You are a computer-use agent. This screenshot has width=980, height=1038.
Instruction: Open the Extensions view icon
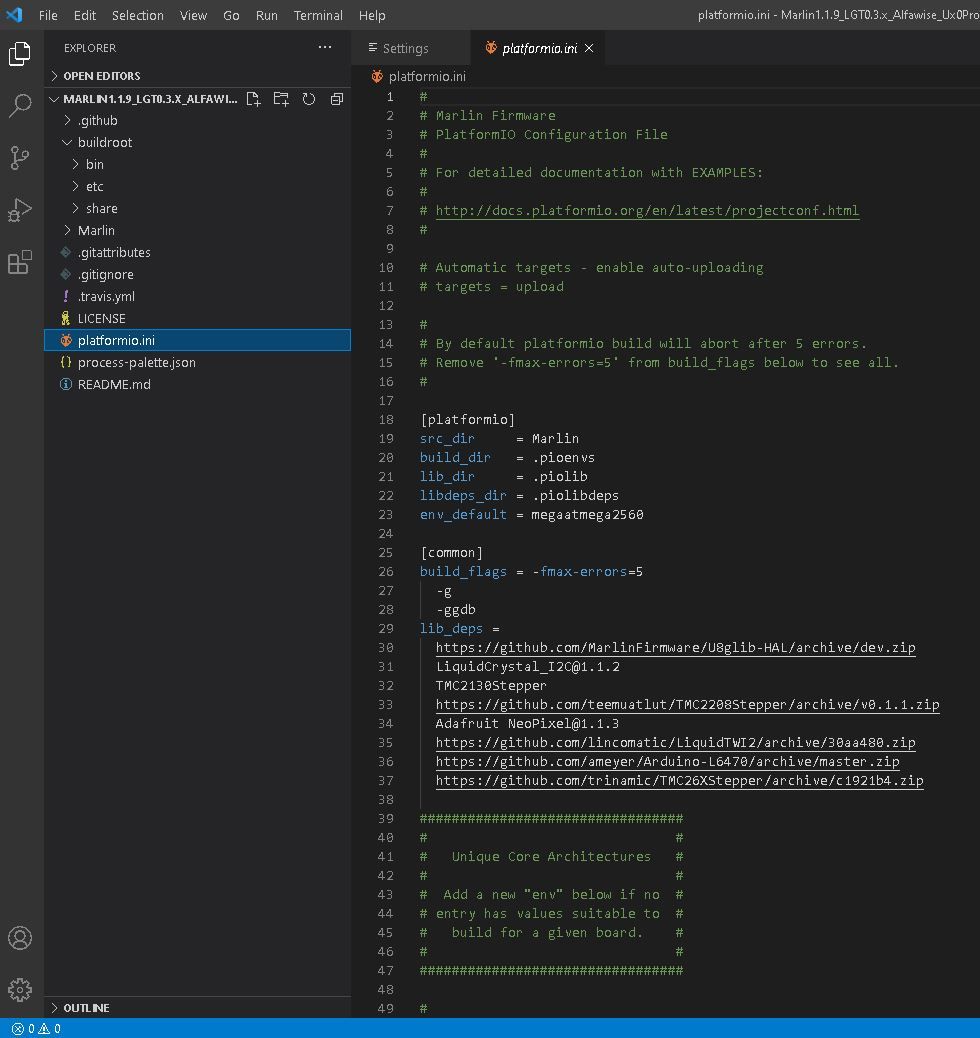(20, 262)
